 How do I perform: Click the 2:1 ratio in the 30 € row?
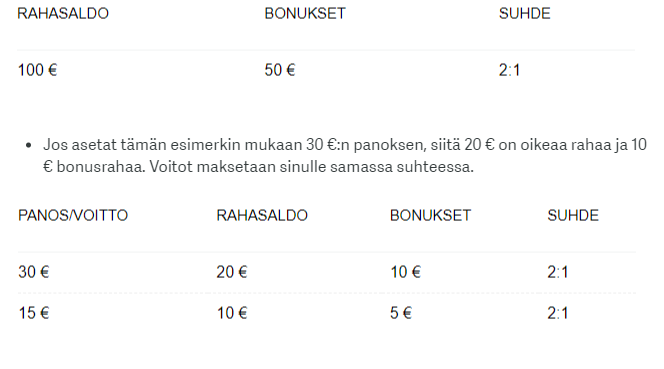point(558,272)
